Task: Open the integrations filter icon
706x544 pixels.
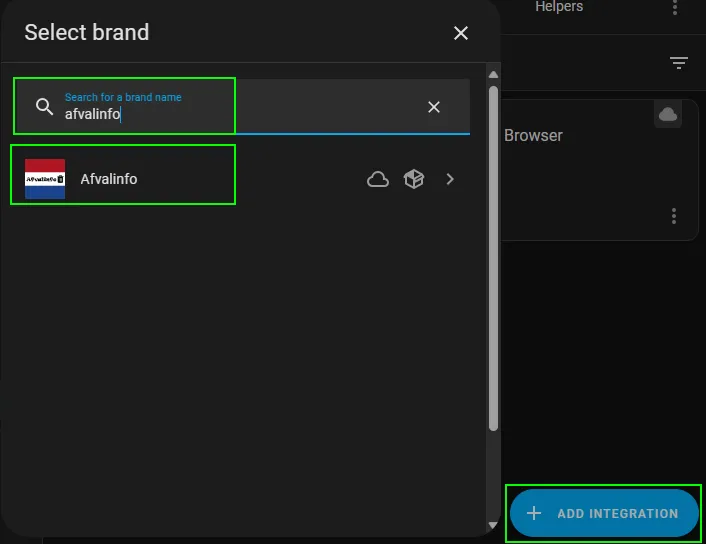Action: coord(679,63)
